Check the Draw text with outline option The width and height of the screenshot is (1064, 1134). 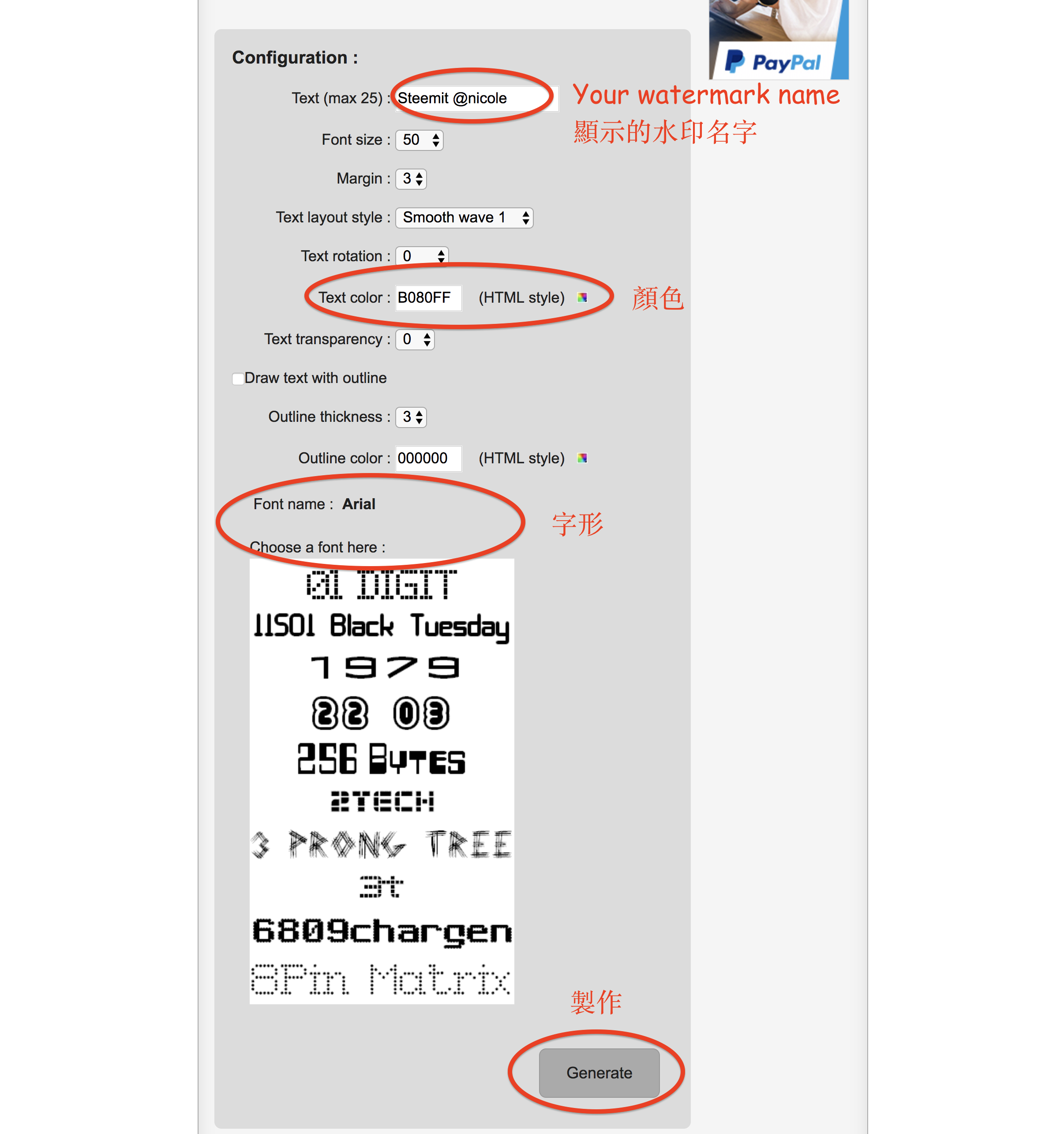tap(237, 378)
